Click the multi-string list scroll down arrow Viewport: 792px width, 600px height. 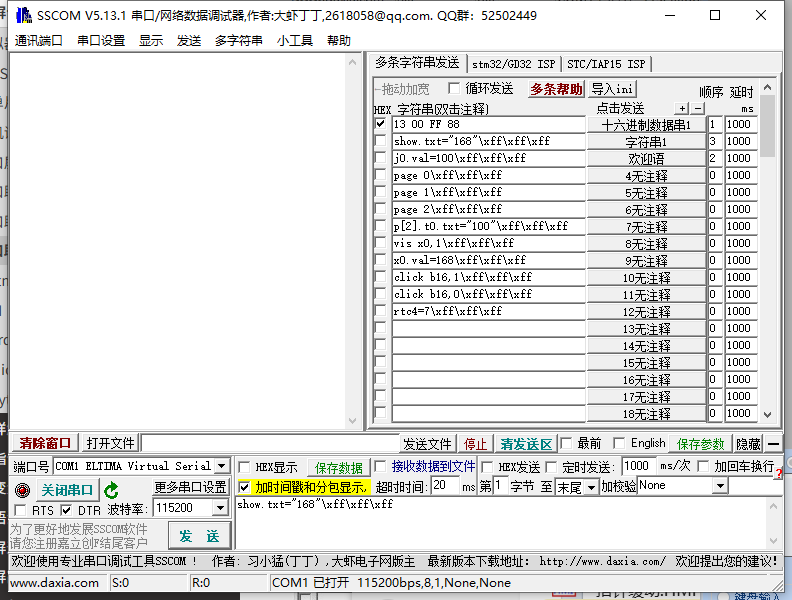coord(767,415)
